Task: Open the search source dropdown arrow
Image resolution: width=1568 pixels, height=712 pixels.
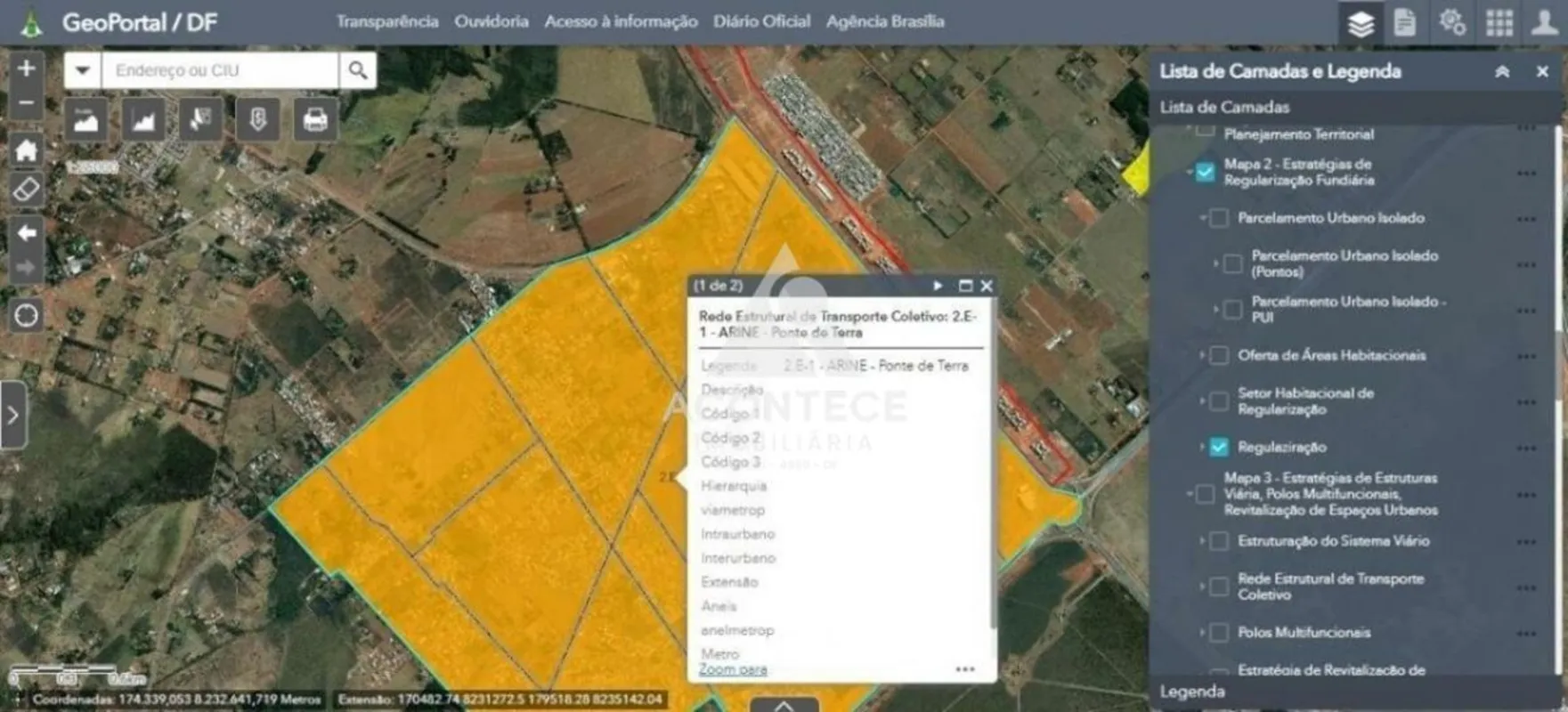Action: click(x=83, y=70)
